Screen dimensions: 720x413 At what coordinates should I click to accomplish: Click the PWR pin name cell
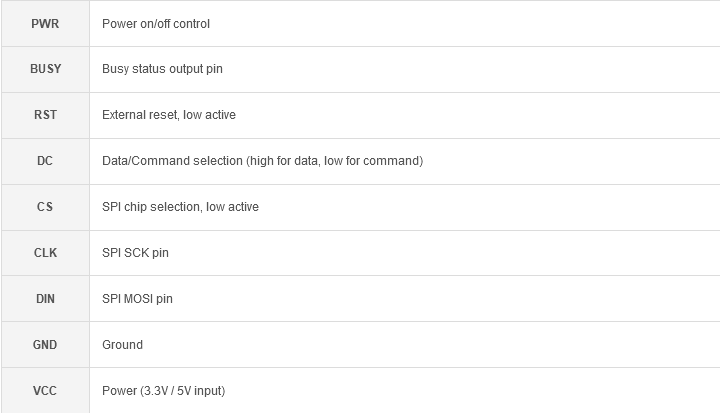pos(45,23)
